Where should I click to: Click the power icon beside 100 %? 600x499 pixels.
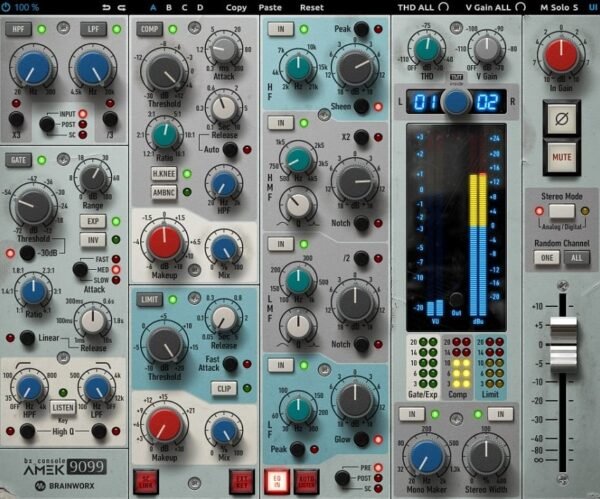(x=5, y=7)
